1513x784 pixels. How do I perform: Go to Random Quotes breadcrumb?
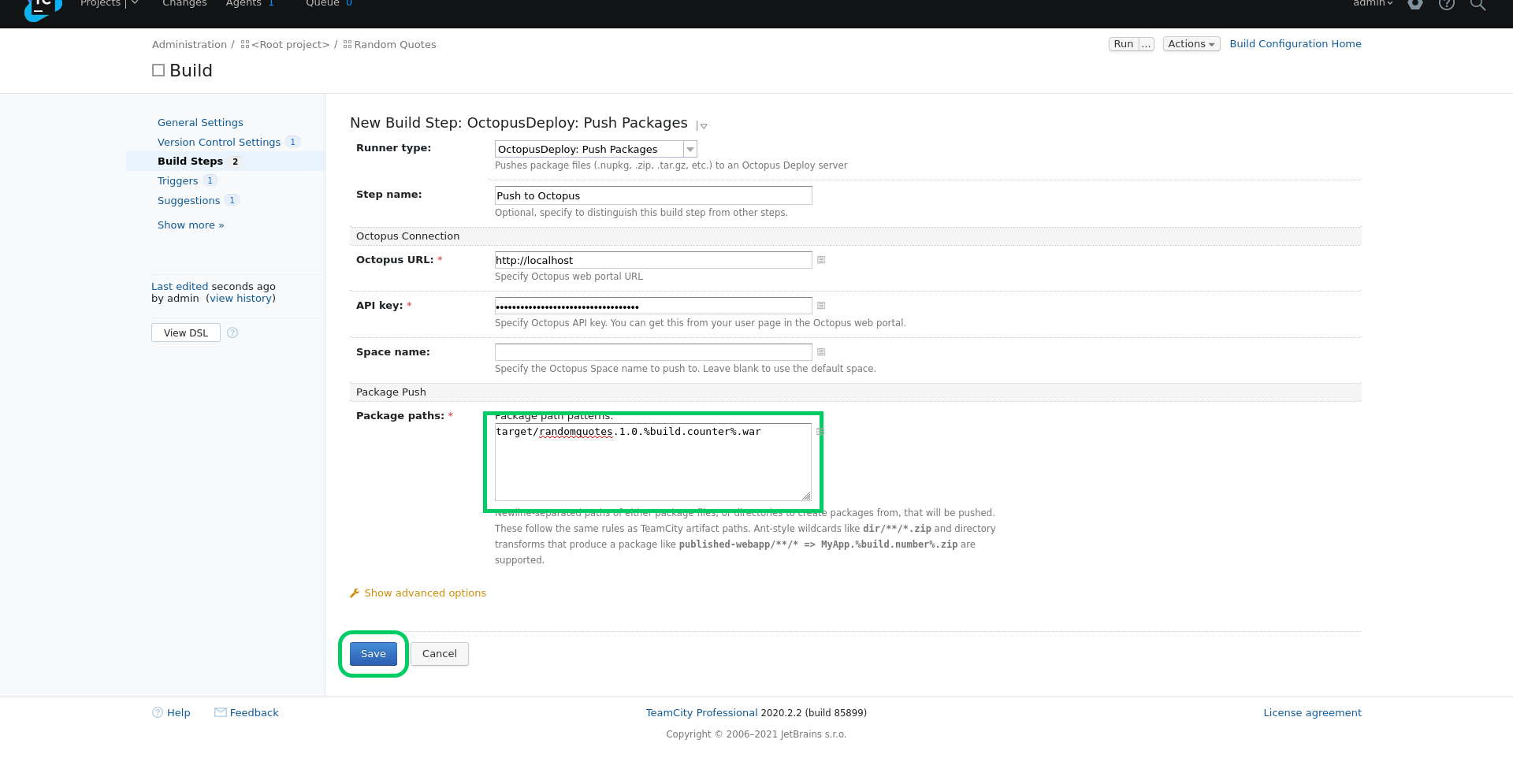point(395,45)
